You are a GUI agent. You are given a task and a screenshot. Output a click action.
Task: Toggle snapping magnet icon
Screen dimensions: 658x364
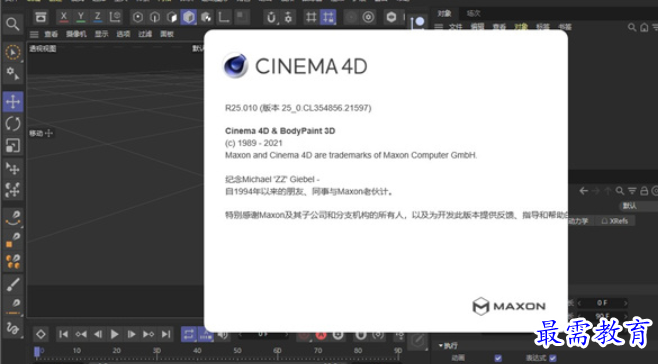click(272, 17)
